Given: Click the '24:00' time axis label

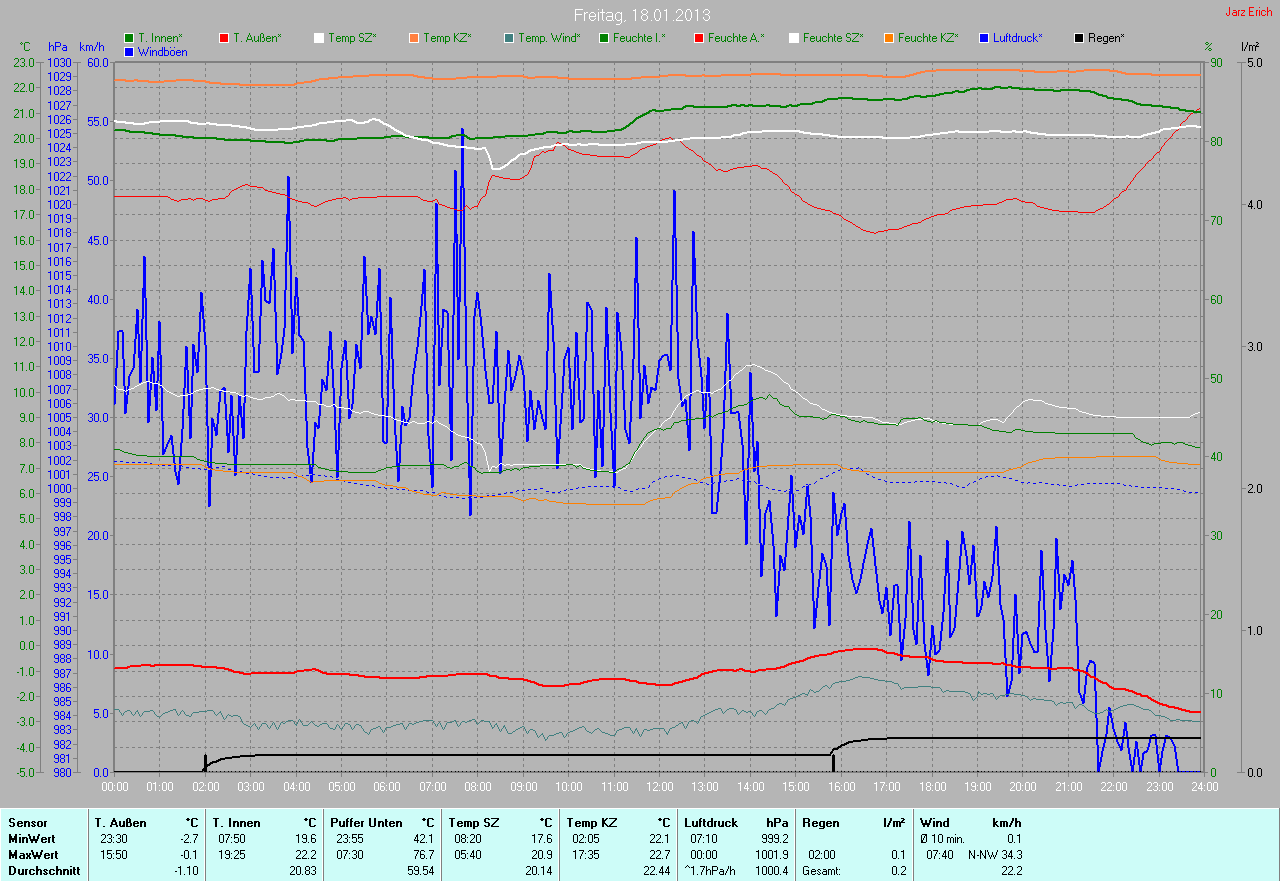Looking at the screenshot, I should [x=1204, y=786].
